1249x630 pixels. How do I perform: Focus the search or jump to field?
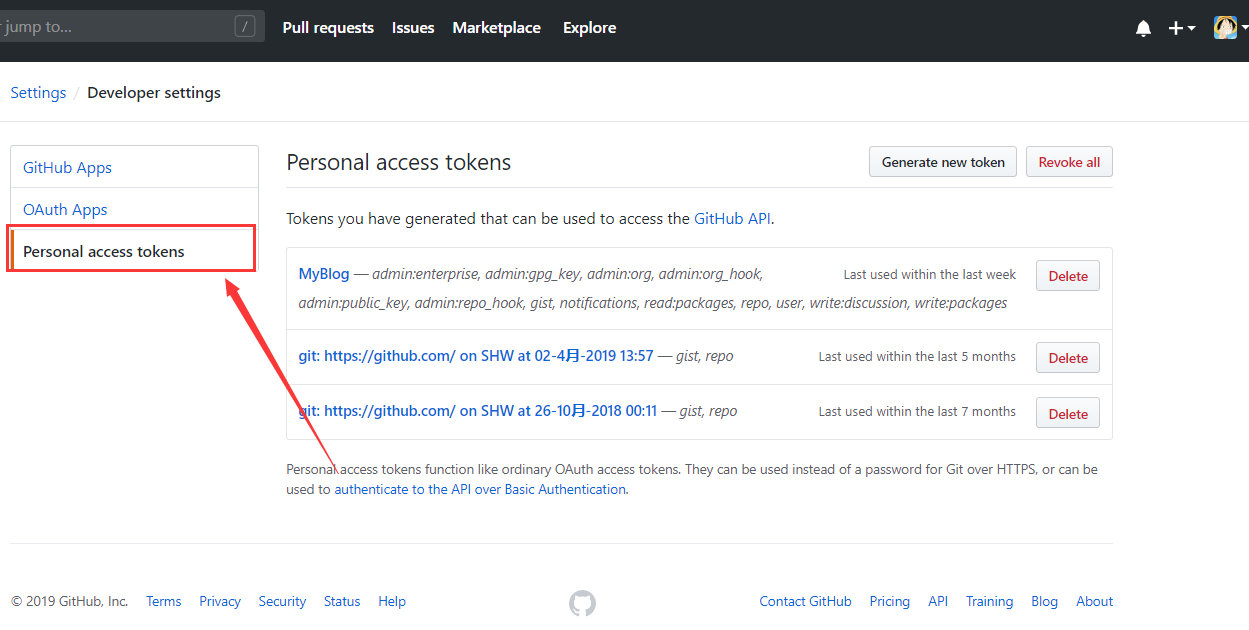(130, 27)
